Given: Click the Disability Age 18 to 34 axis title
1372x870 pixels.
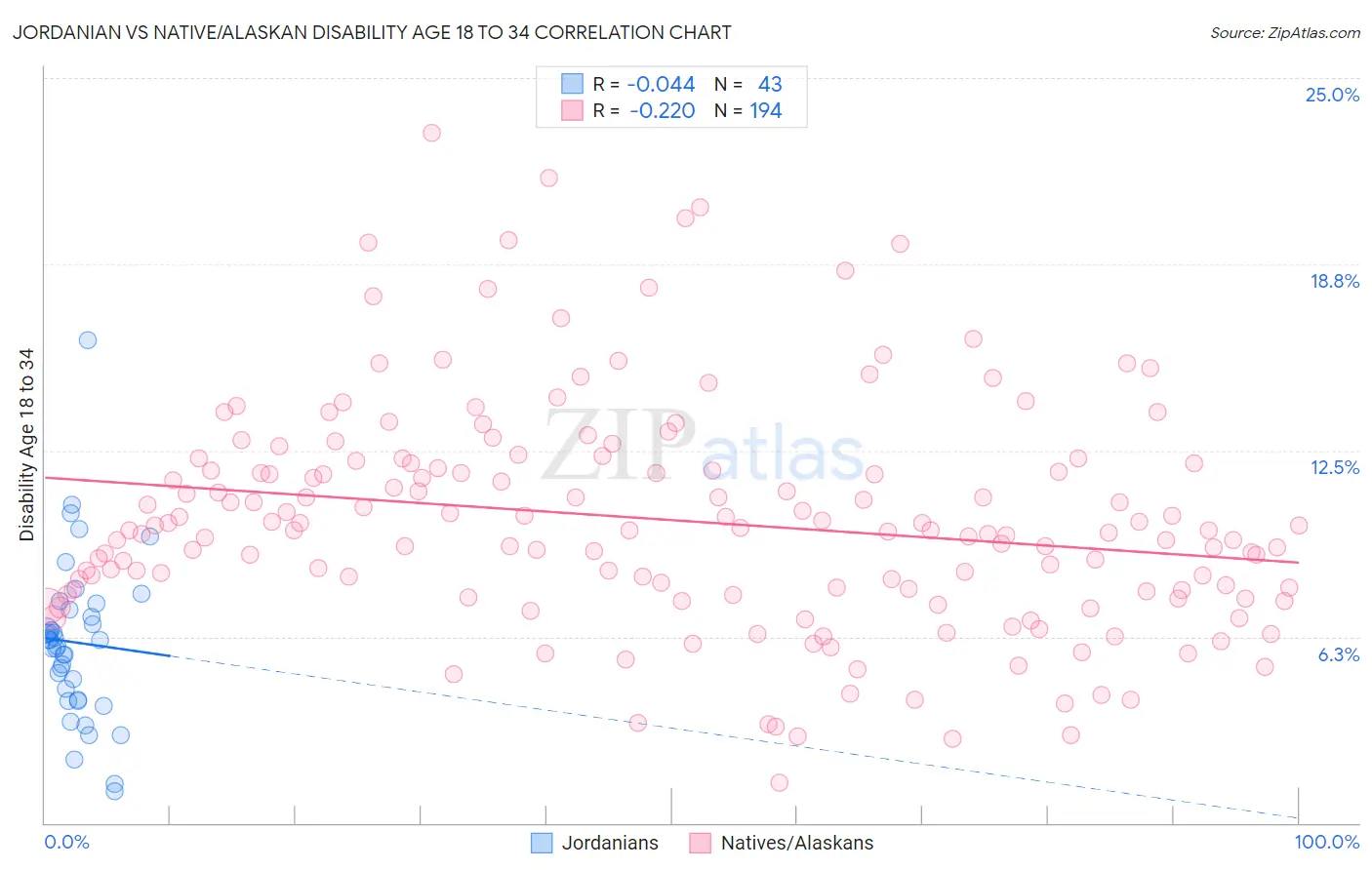Looking at the screenshot, I should (x=26, y=445).
